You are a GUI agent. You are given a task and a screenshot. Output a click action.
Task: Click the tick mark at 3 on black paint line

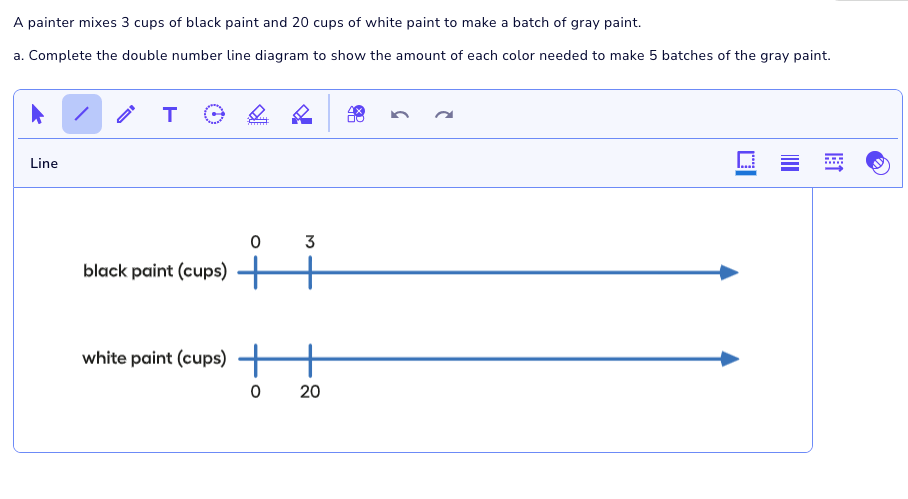click(x=310, y=272)
